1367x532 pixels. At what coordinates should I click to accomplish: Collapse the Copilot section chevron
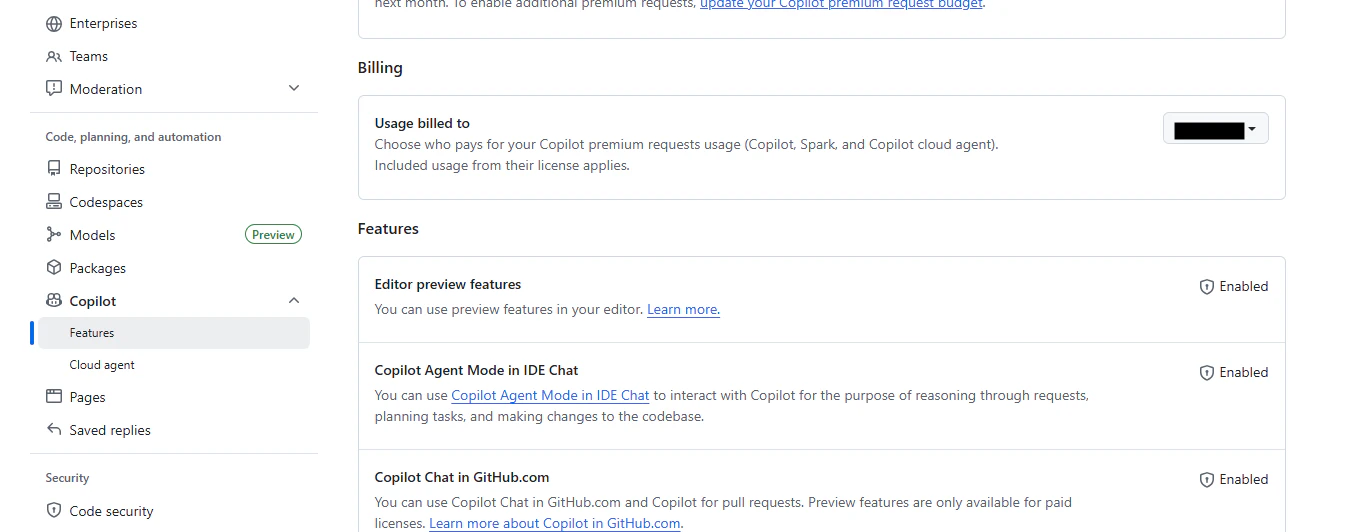(294, 300)
